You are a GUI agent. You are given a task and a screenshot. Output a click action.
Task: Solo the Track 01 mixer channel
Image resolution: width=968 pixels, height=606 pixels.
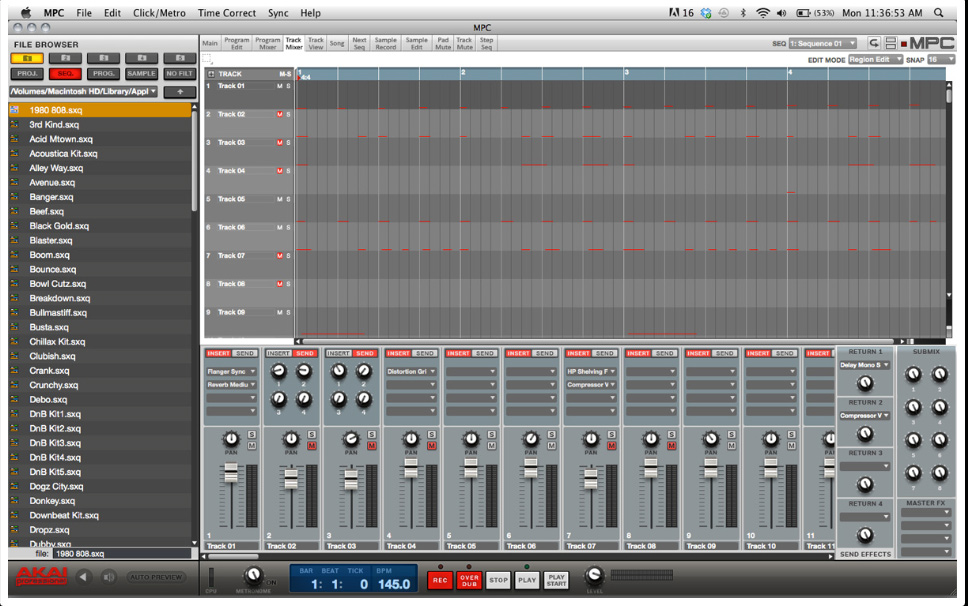pyautogui.click(x=252, y=435)
